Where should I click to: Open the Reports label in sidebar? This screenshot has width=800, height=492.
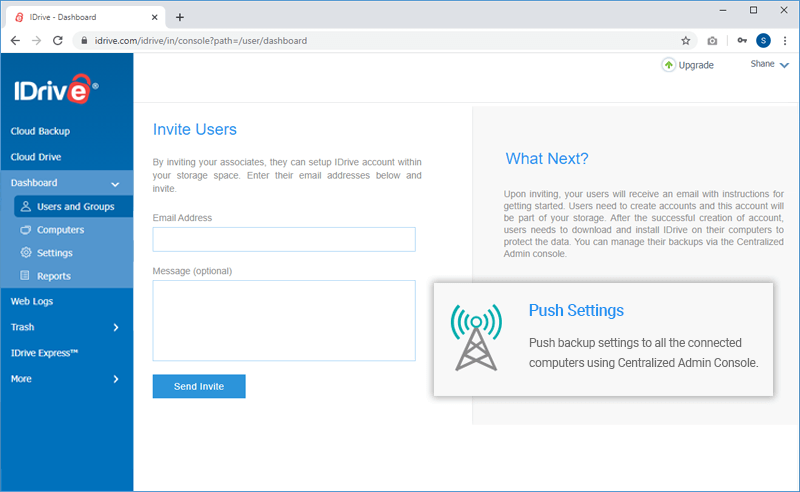point(54,276)
